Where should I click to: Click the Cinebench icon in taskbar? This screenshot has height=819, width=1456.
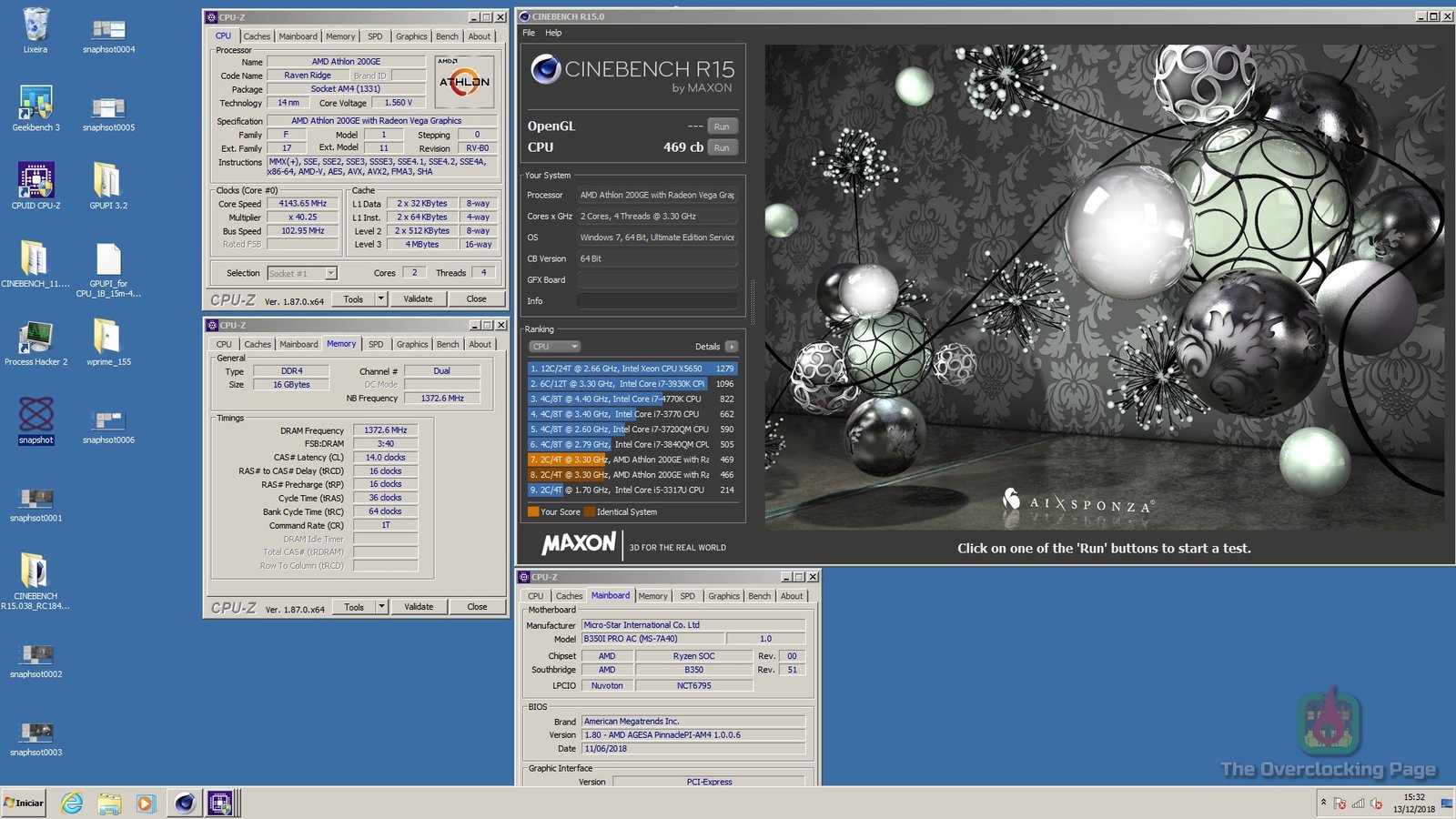pyautogui.click(x=185, y=803)
